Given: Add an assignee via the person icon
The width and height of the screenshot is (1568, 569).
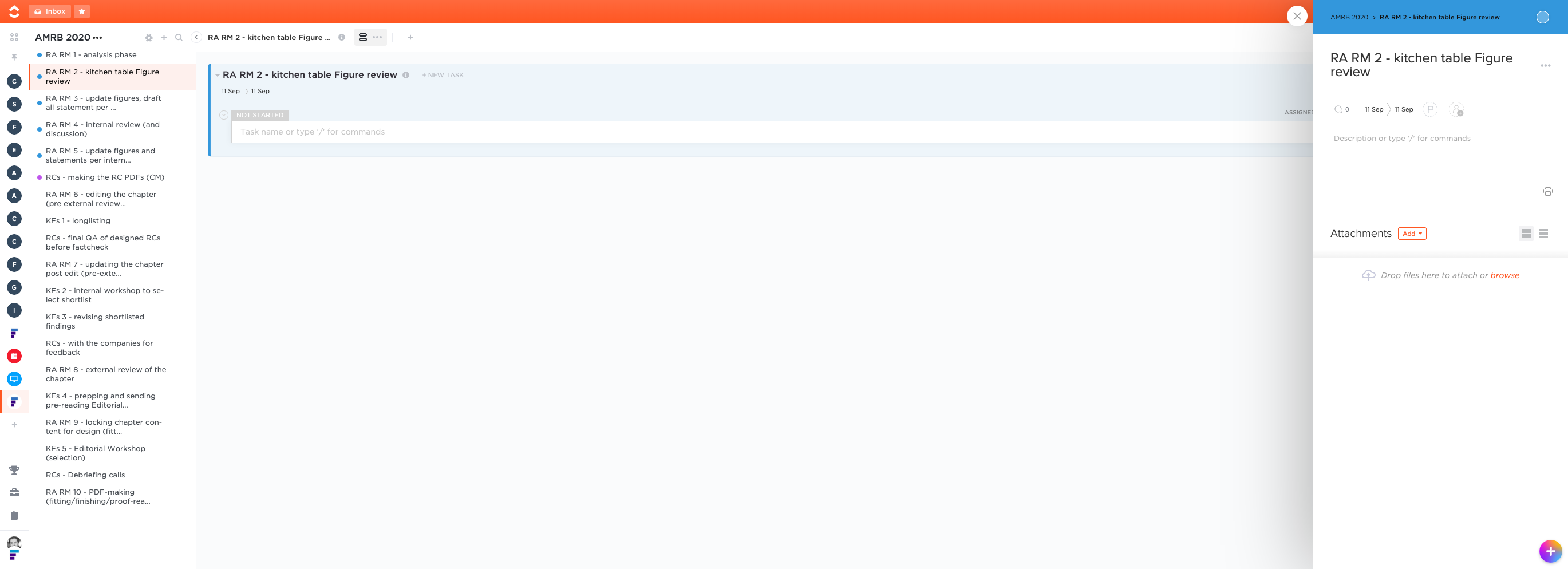Looking at the screenshot, I should pyautogui.click(x=1456, y=109).
